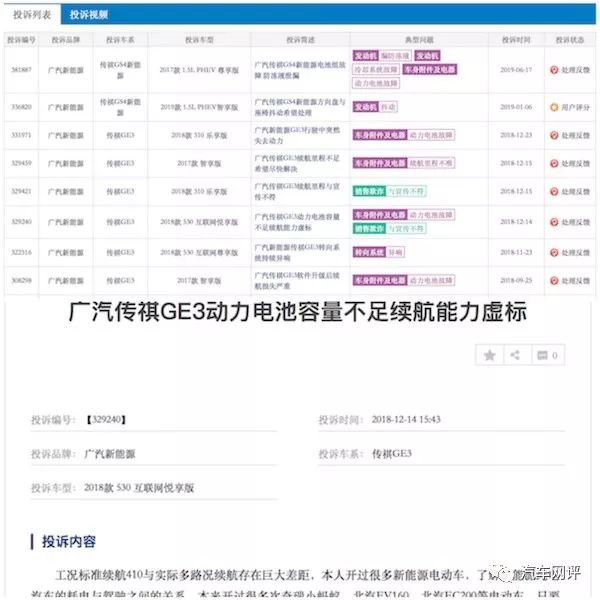Click 2017款 1.5L PHEV 尊享版 model cell
600x600 pixels.
(x=199, y=70)
